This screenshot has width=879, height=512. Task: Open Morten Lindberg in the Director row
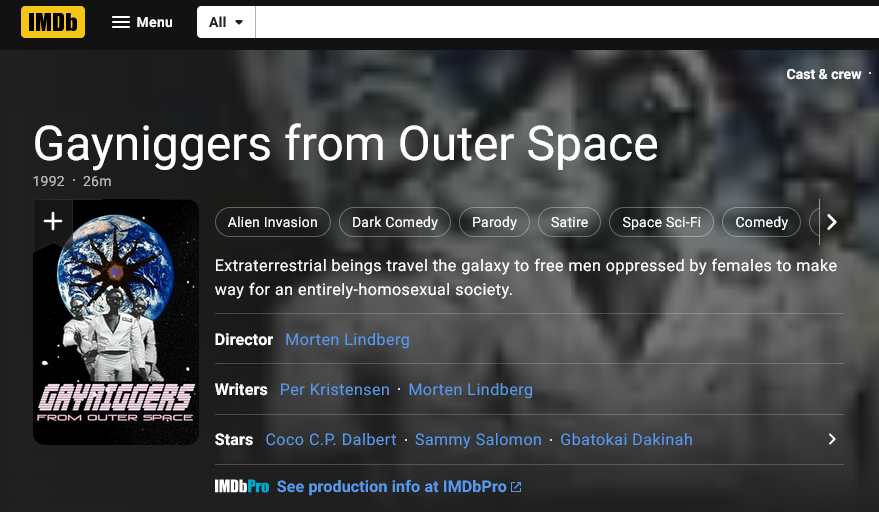[347, 340]
